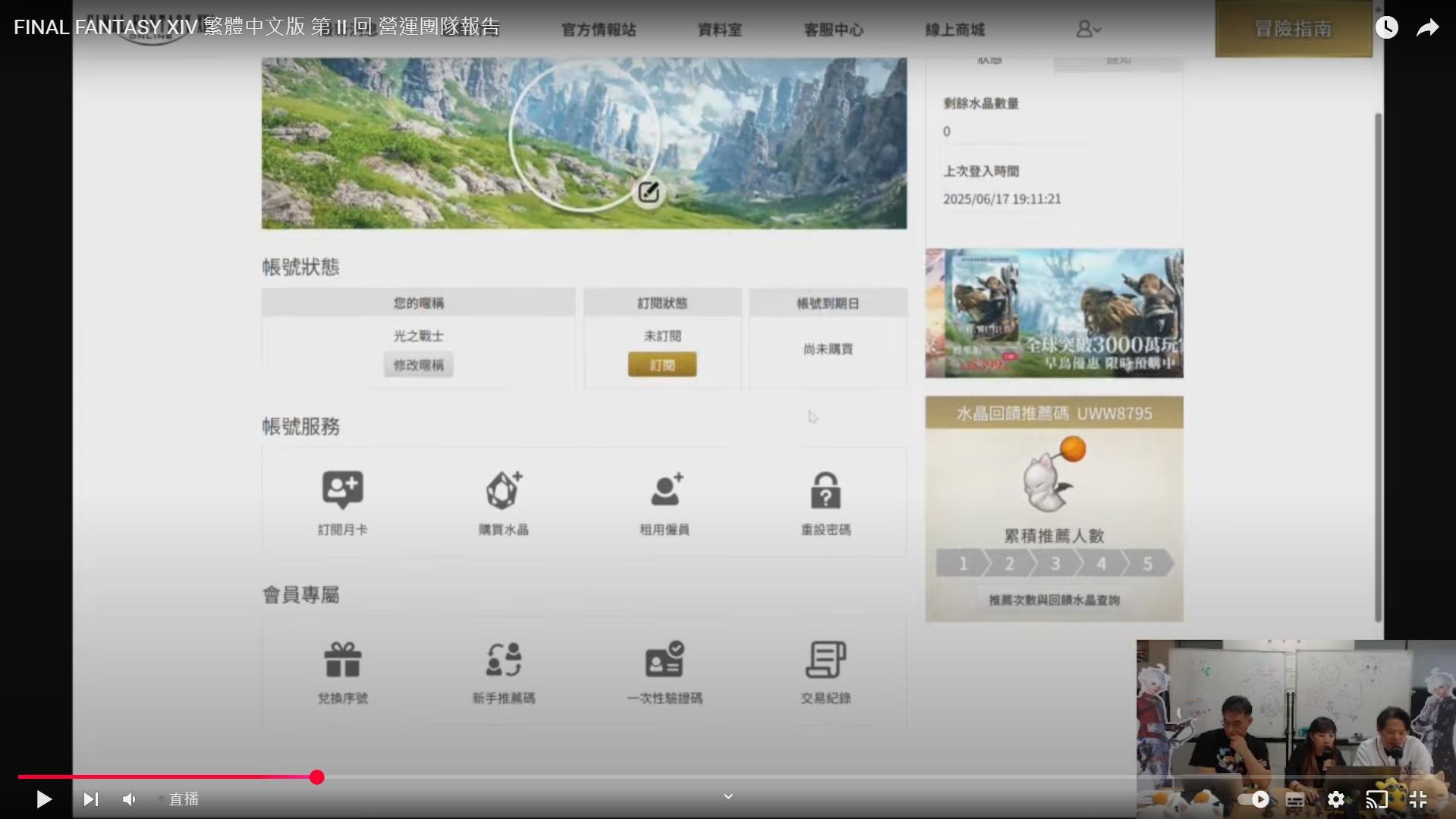The width and height of the screenshot is (1456, 819).
Task: Select the 線上商城 menu item
Action: click(x=955, y=30)
